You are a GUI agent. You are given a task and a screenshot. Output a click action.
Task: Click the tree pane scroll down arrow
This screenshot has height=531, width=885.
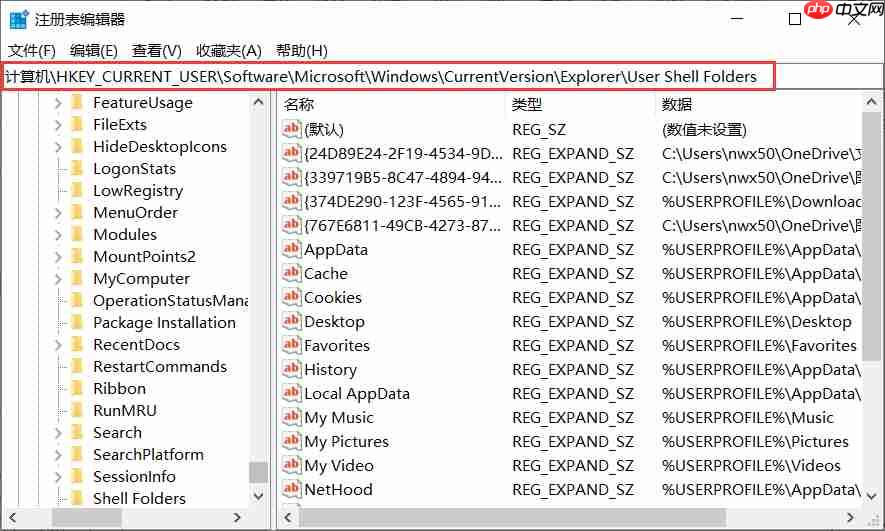259,497
